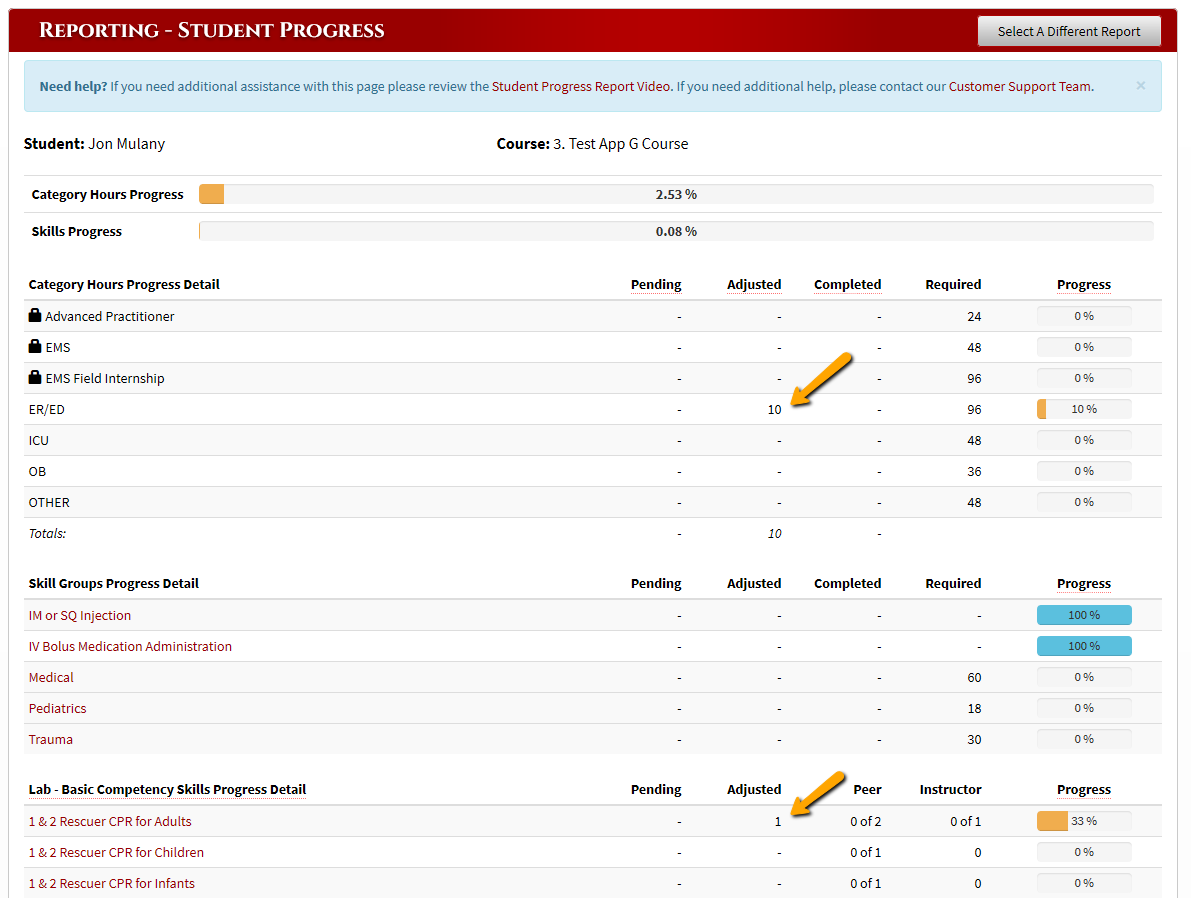This screenshot has height=898, width=1191.
Task: View the Trauma skill group details
Action: click(50, 739)
